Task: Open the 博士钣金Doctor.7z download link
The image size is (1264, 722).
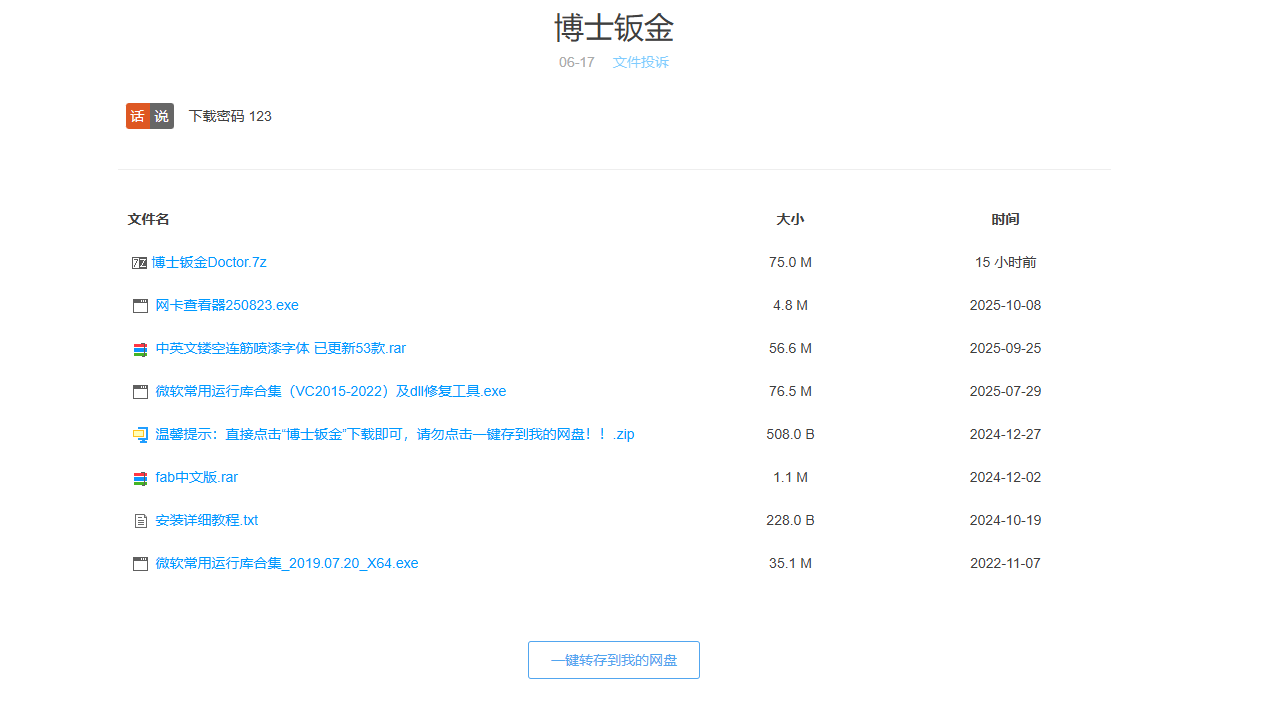Action: coord(209,262)
